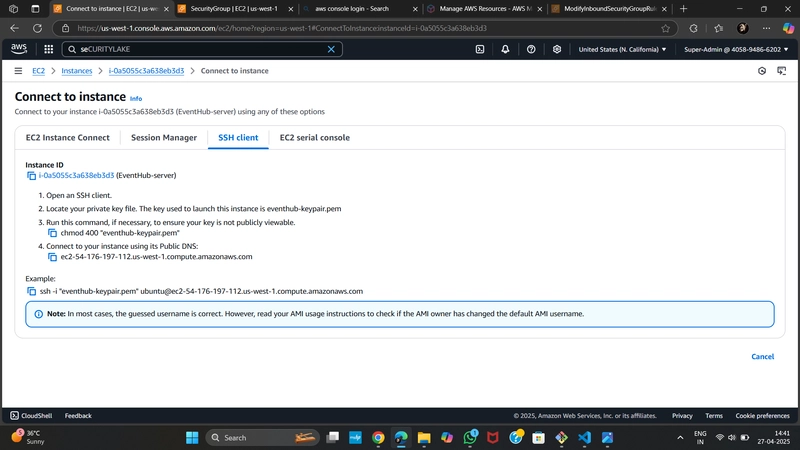This screenshot has width=800, height=450.
Task: Open CloudShell icon in top navigation
Action: (x=480, y=49)
